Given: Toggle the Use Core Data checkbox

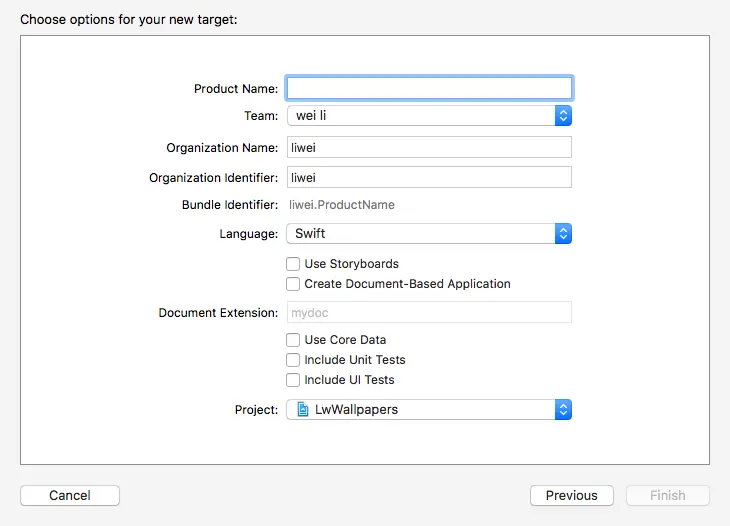Looking at the screenshot, I should [293, 340].
